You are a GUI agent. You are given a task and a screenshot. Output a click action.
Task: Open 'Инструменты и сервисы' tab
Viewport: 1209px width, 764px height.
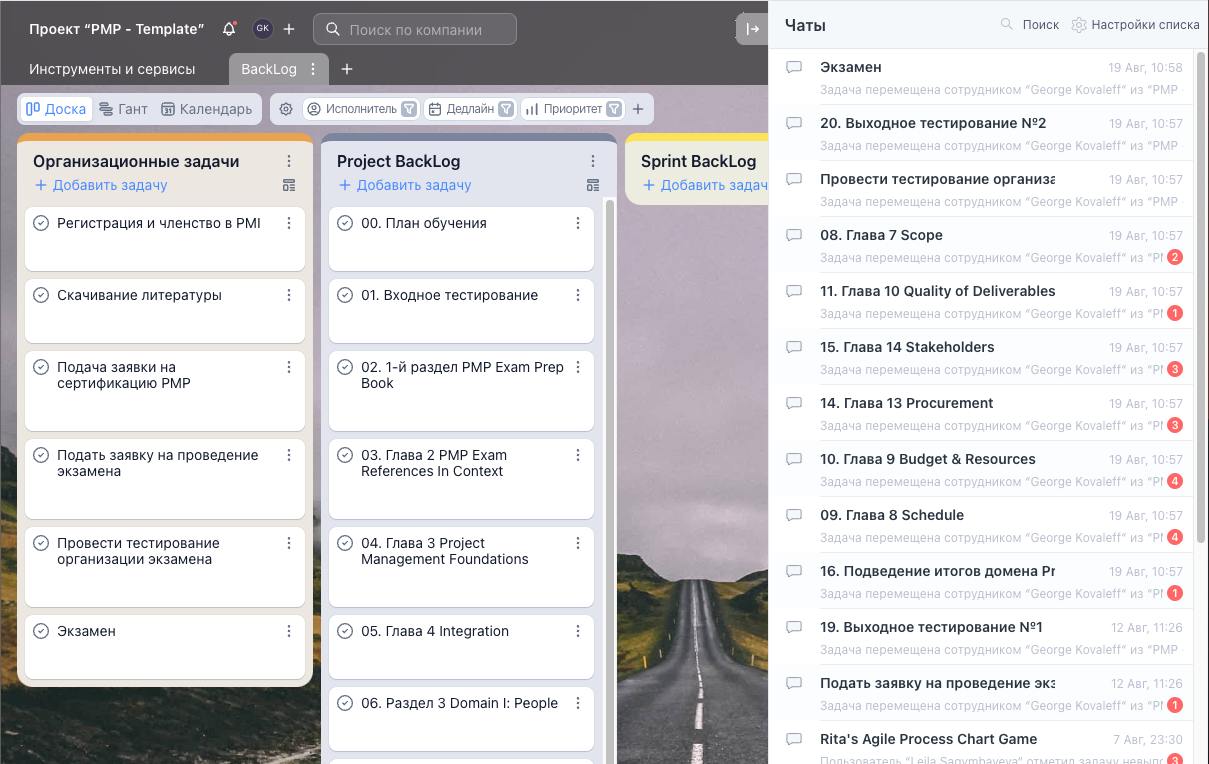(x=112, y=69)
